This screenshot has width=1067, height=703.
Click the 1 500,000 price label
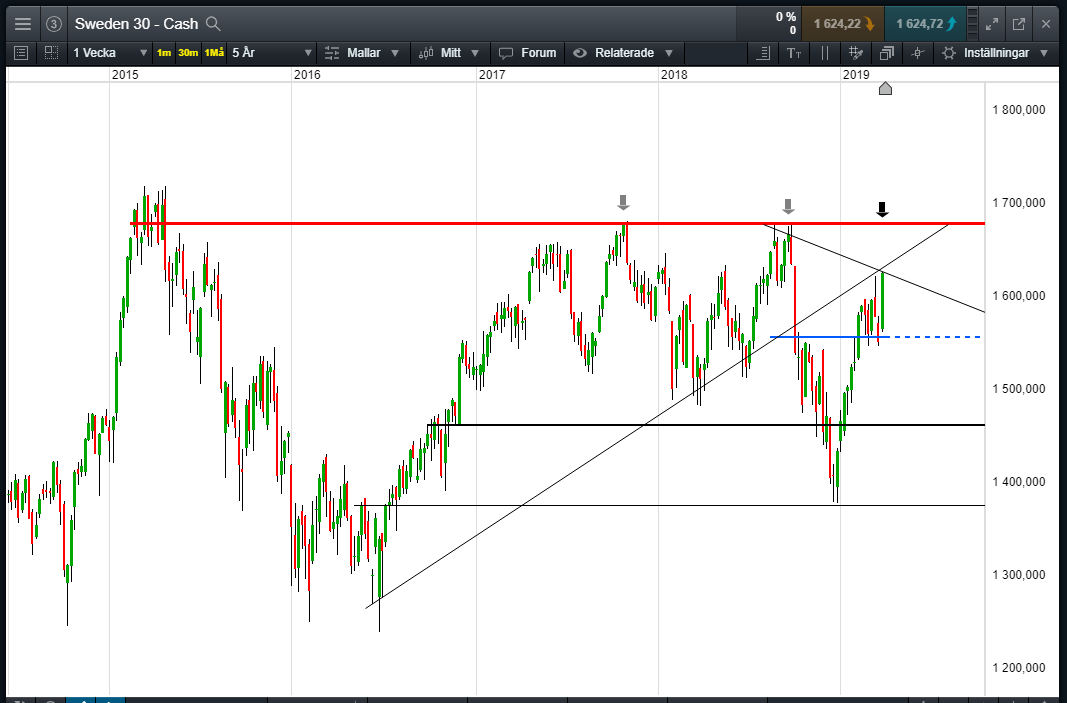click(1019, 389)
